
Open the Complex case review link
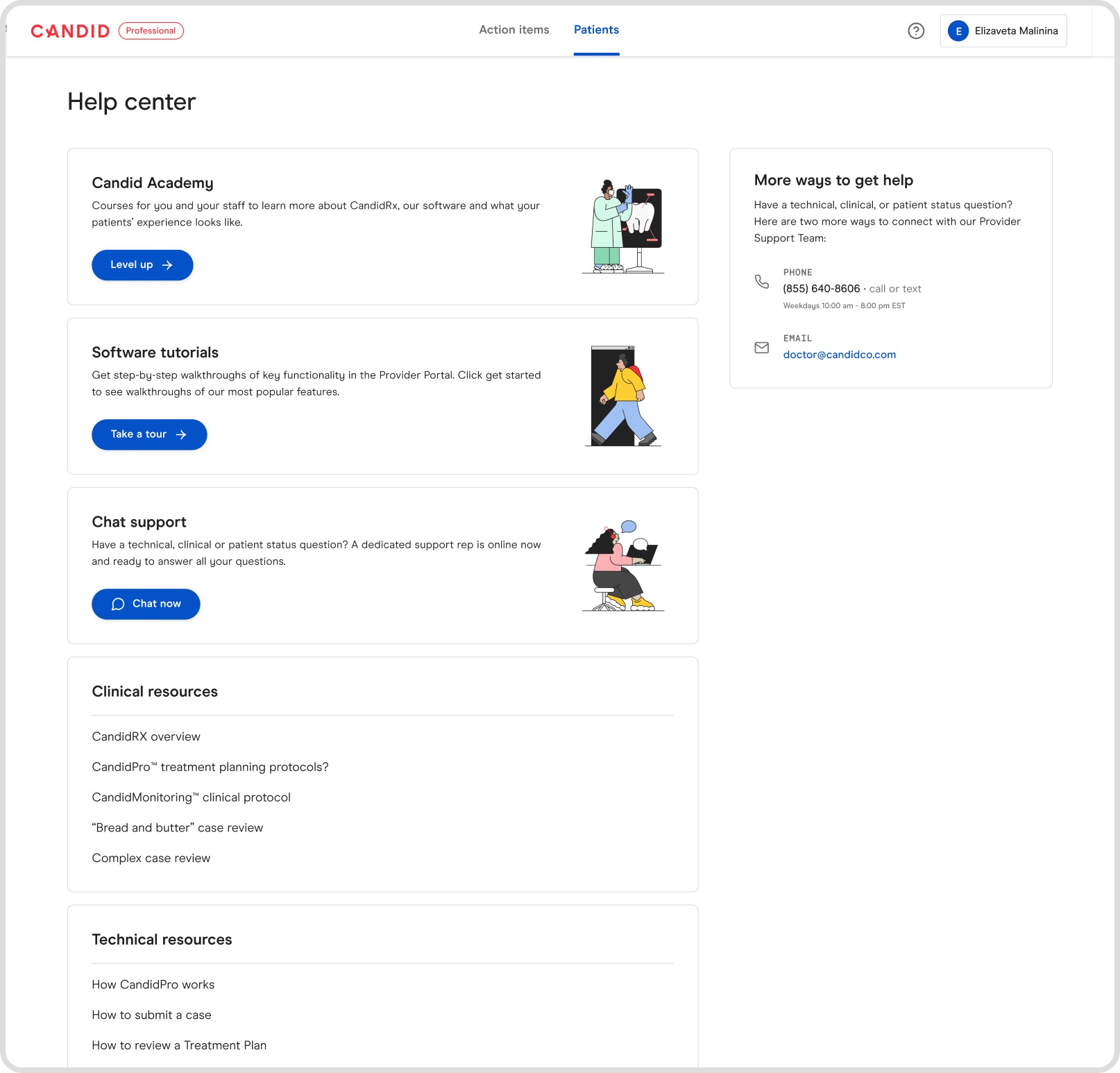point(151,858)
